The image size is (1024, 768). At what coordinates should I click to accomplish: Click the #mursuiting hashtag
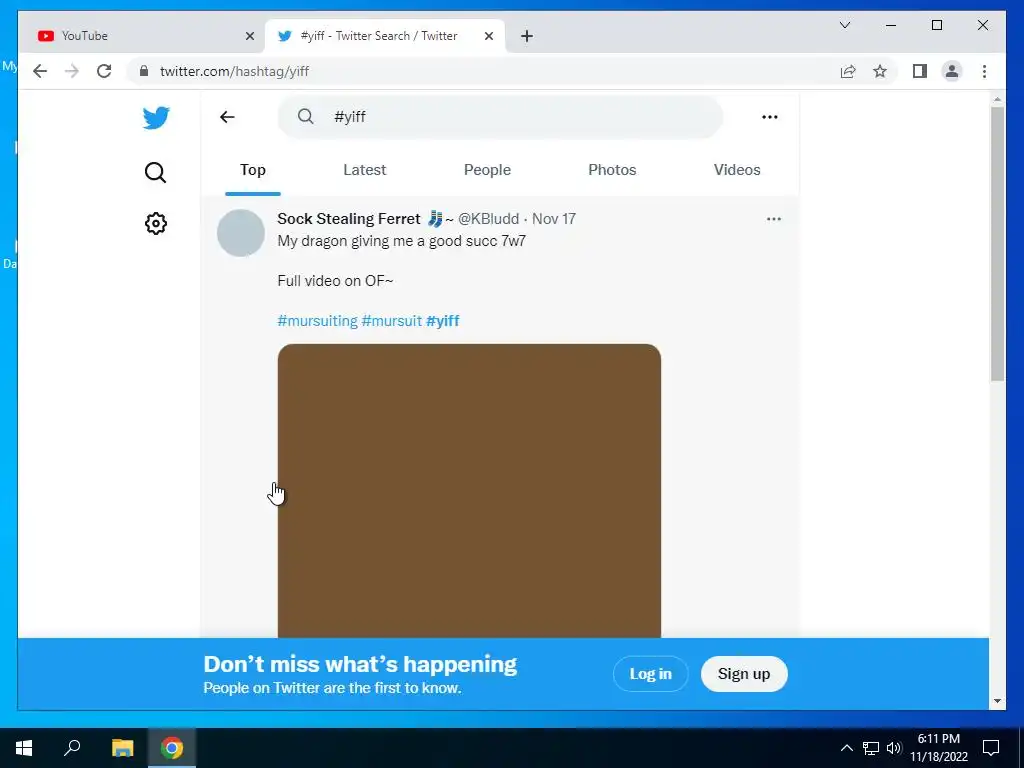(x=317, y=321)
